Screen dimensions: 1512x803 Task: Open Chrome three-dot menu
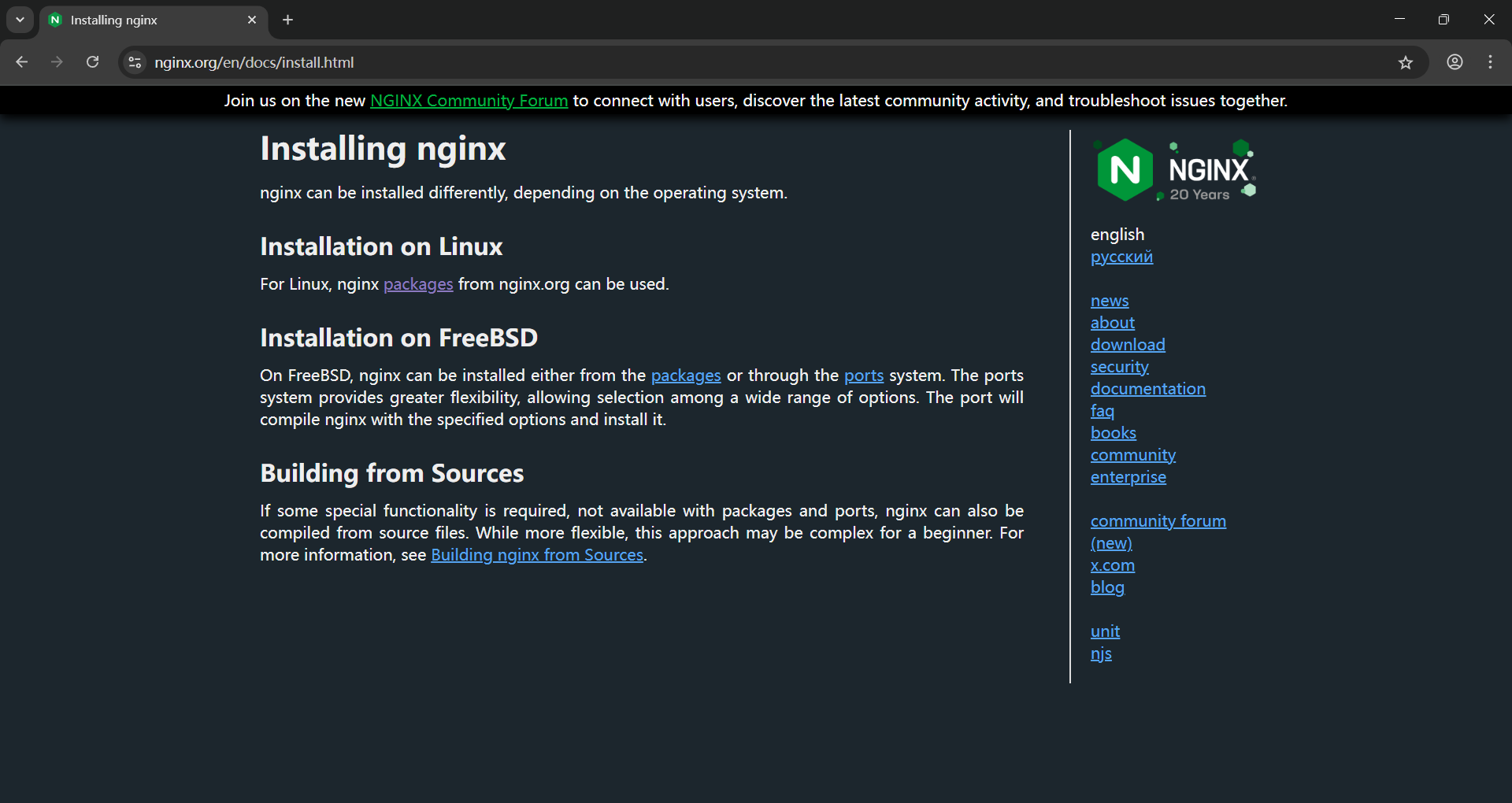click(x=1491, y=62)
